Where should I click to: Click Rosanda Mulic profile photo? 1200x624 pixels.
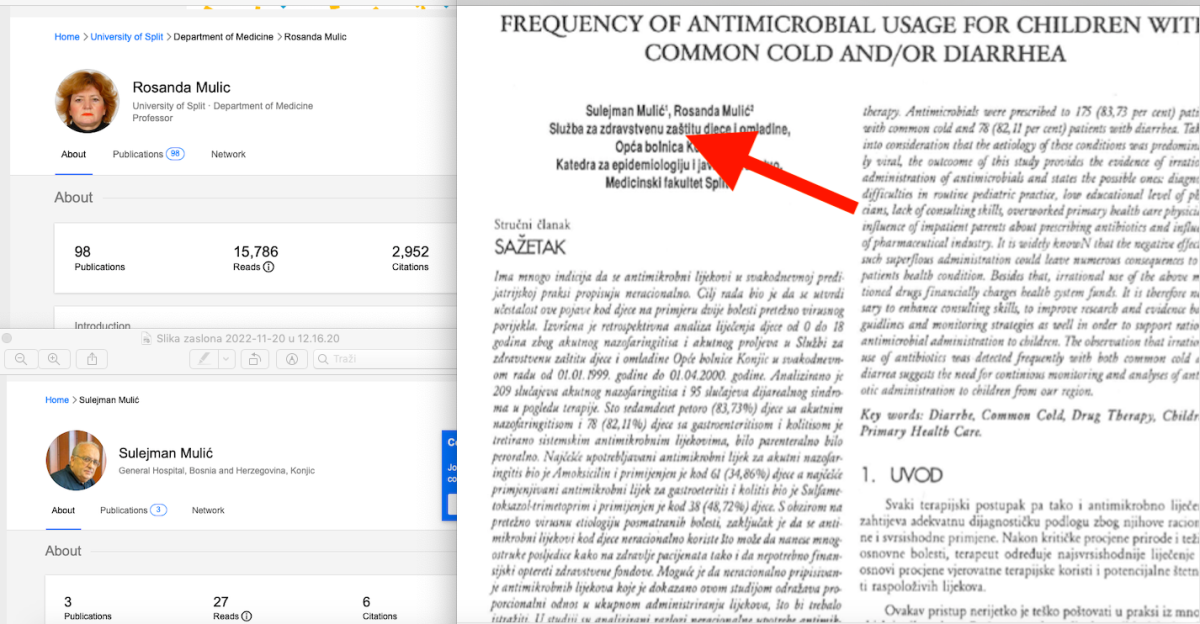(x=85, y=101)
